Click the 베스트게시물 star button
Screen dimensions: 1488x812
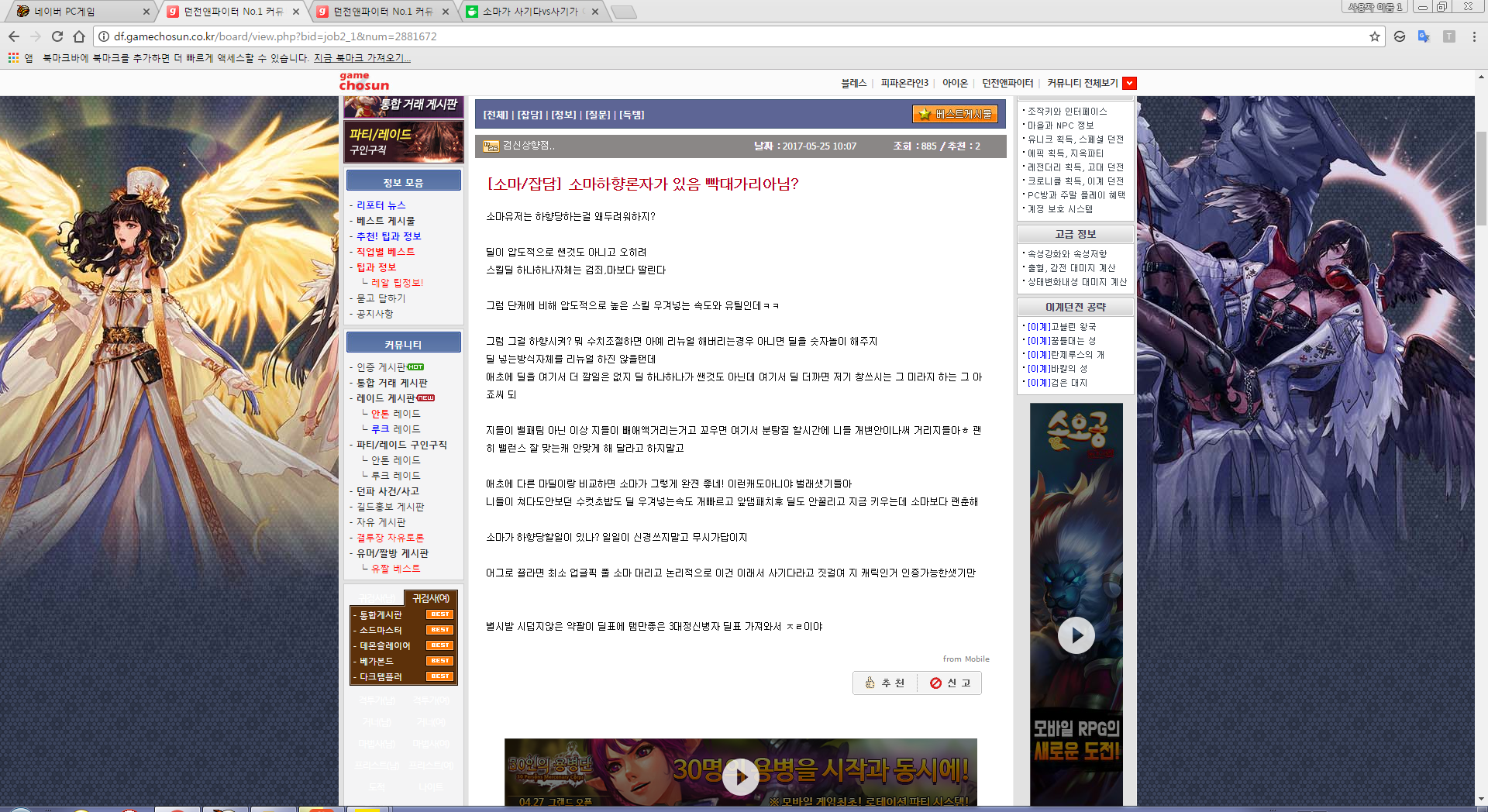click(x=955, y=114)
